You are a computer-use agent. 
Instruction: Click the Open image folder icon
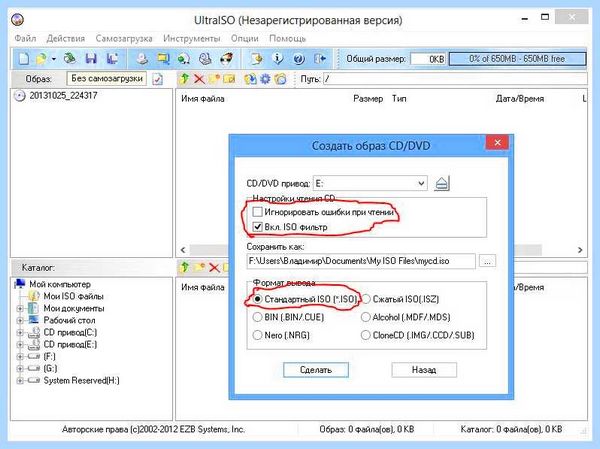pos(41,59)
